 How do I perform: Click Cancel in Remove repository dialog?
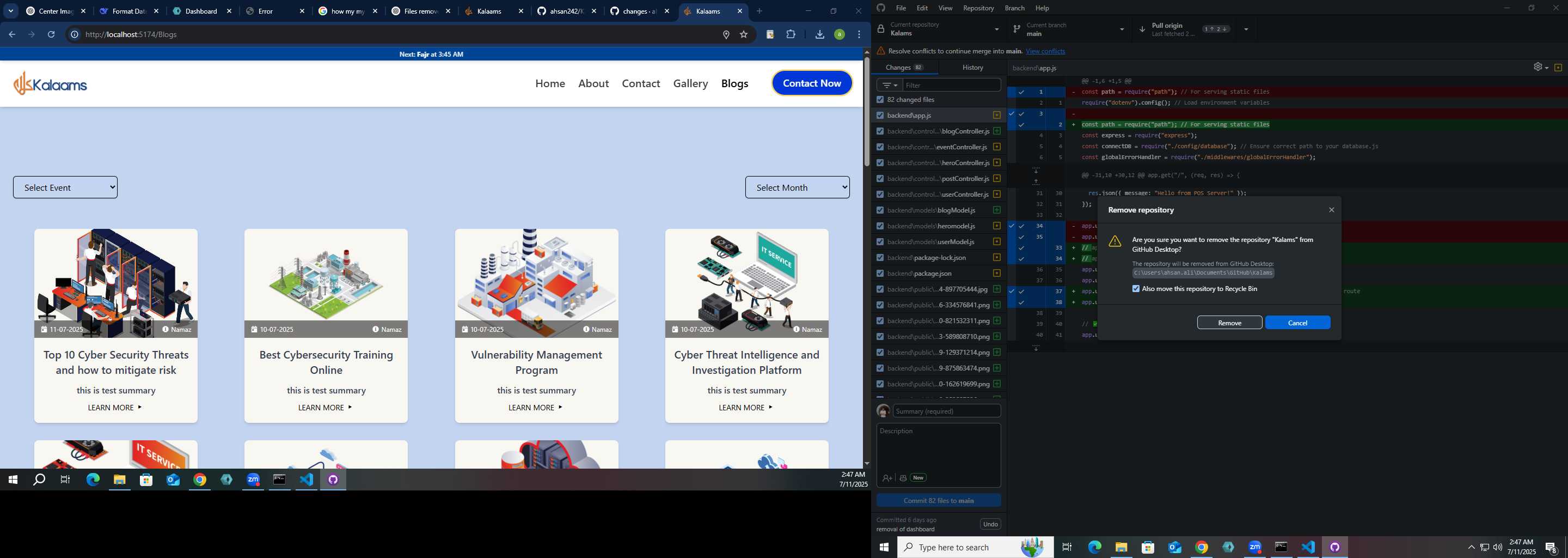pyautogui.click(x=1298, y=323)
